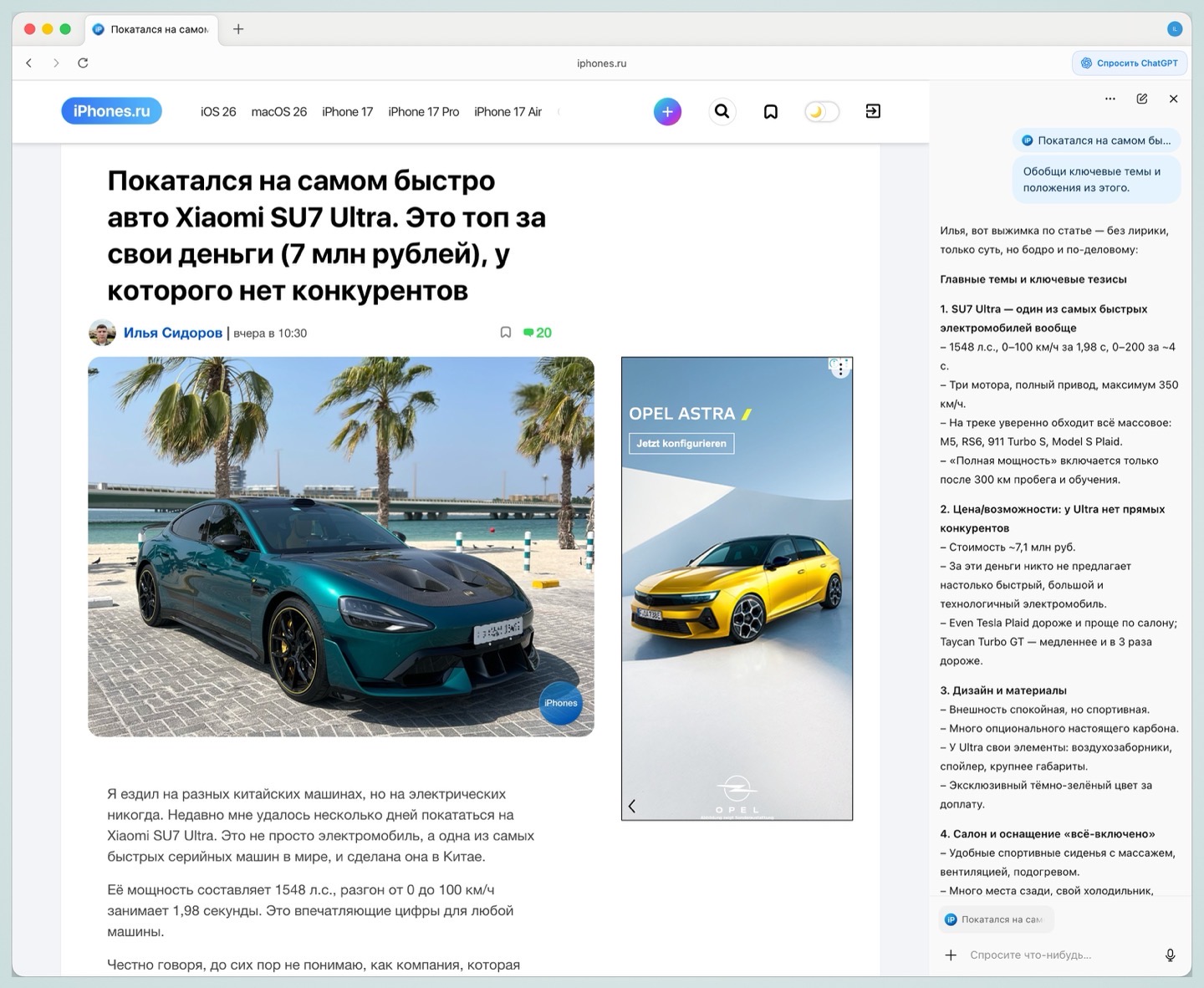Click the Главные темы и ключевые тезисы heading
Viewport: 1204px width, 988px height.
click(1033, 279)
